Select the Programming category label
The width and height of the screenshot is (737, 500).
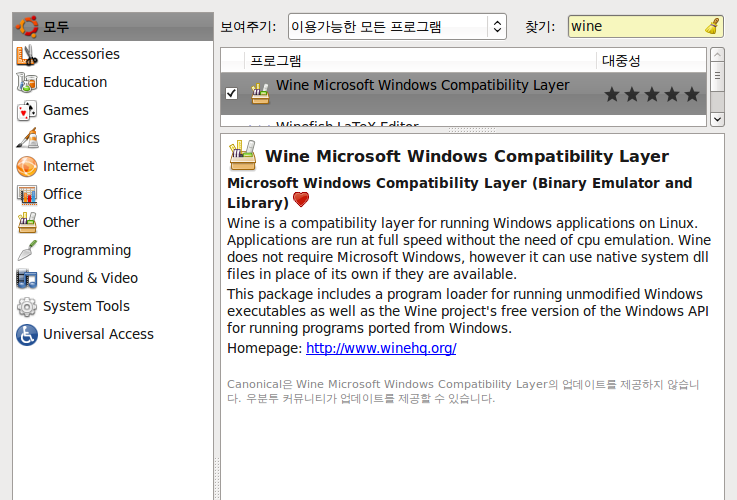87,250
